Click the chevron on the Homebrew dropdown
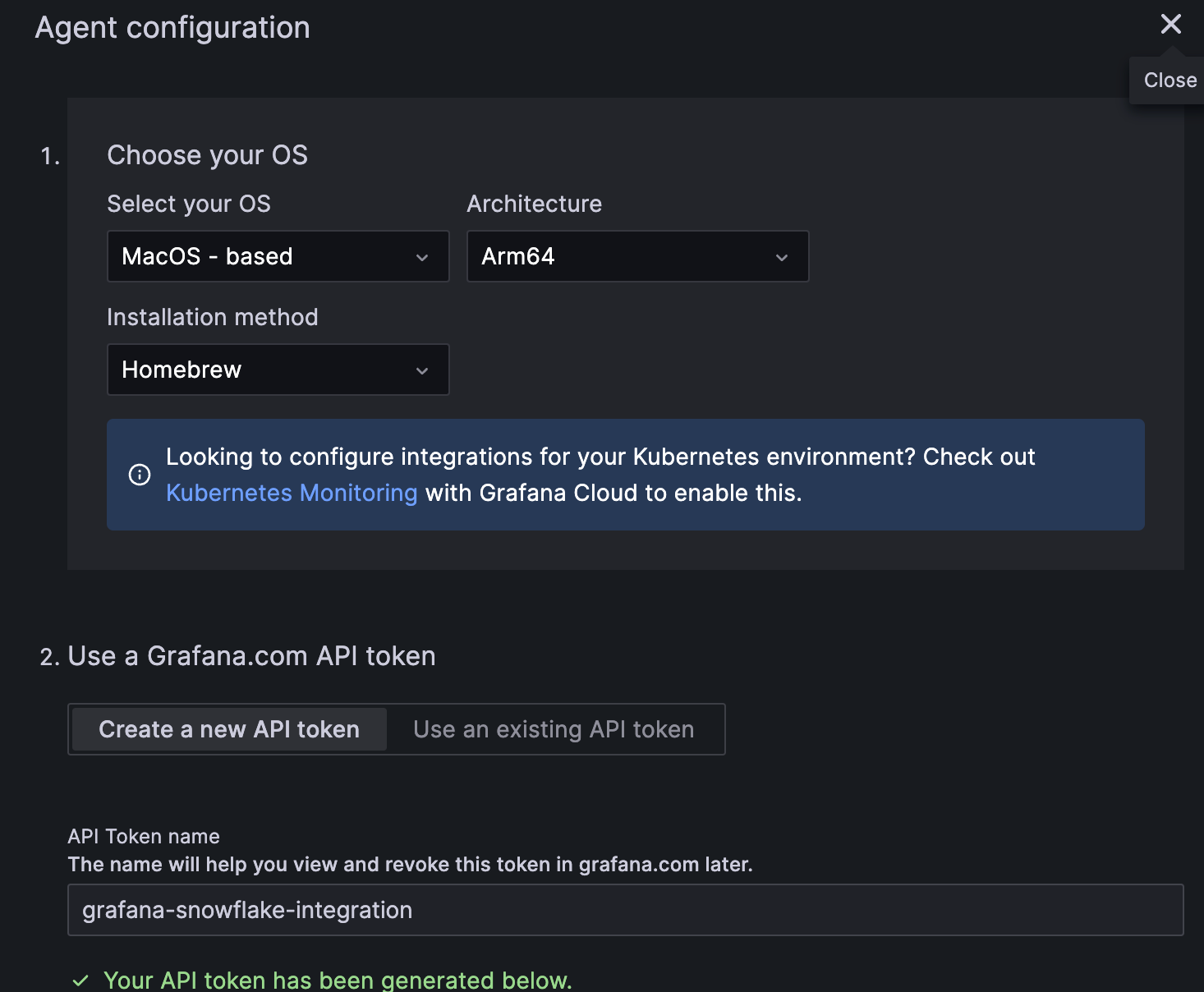 [x=422, y=370]
